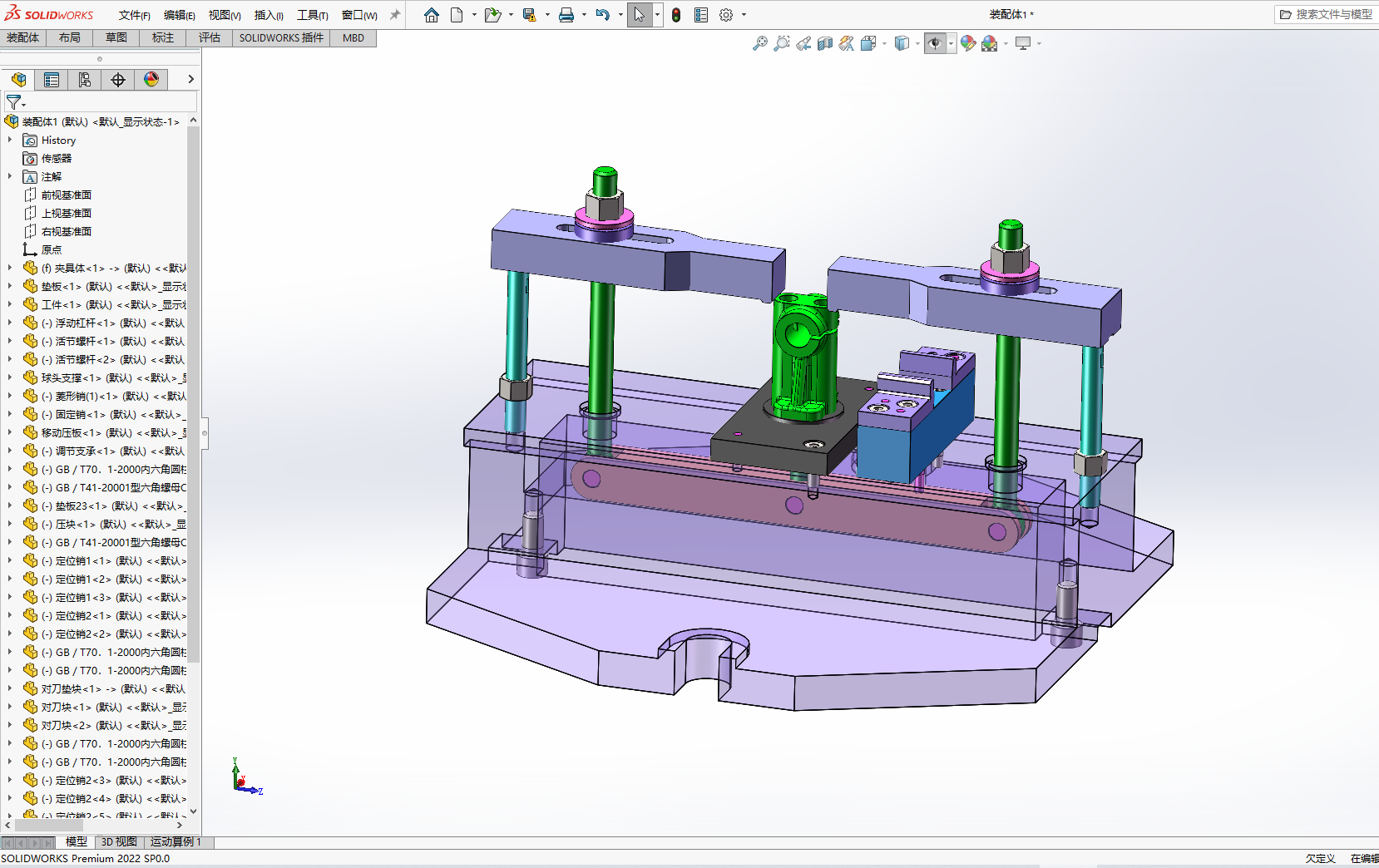This screenshot has width=1379, height=868.
Task: Click the 搜索文件与模型 search field
Action: pyautogui.click(x=1326, y=14)
